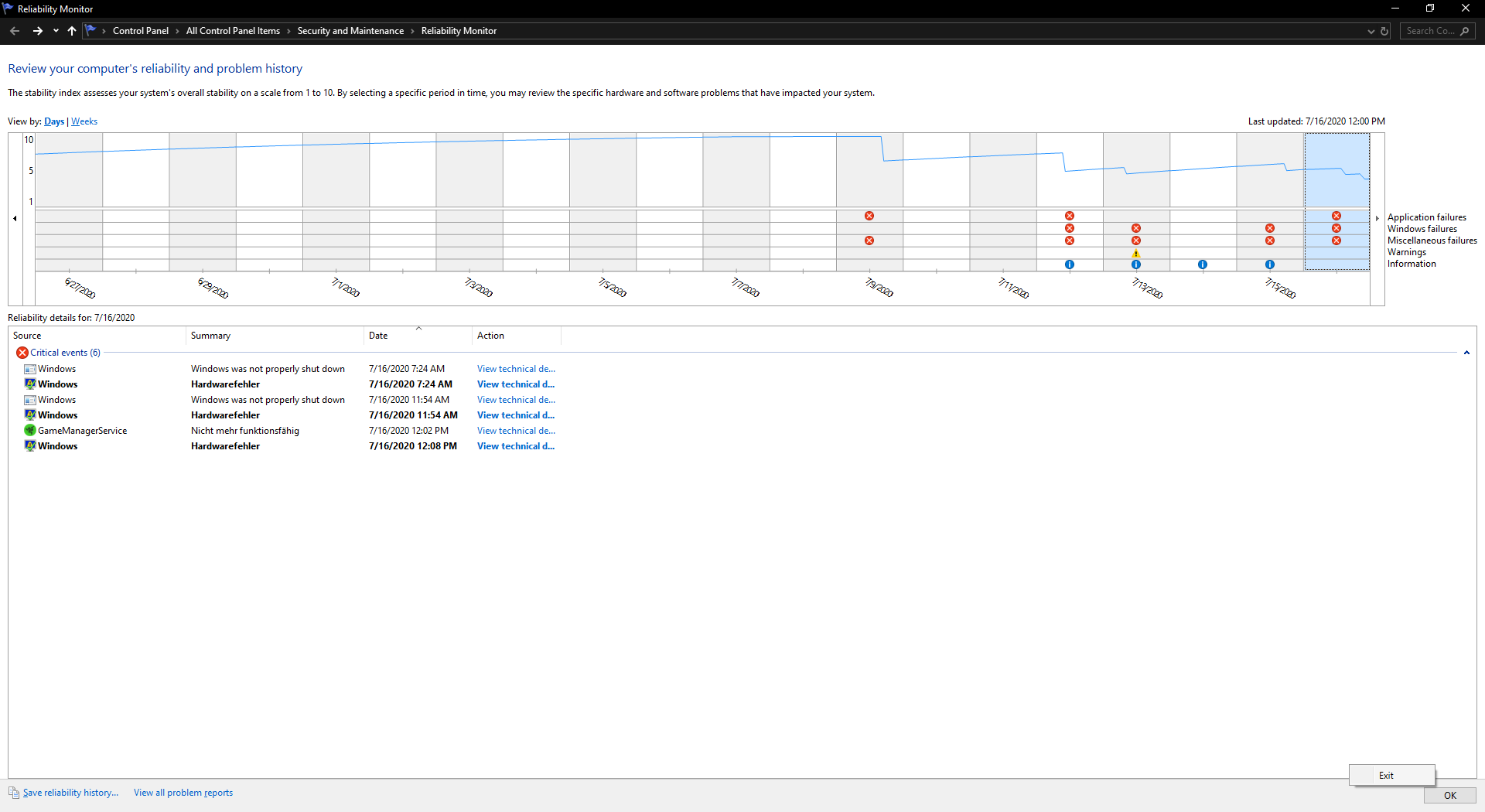Click Save reliability history link
This screenshot has width=1485, height=812.
[x=70, y=793]
